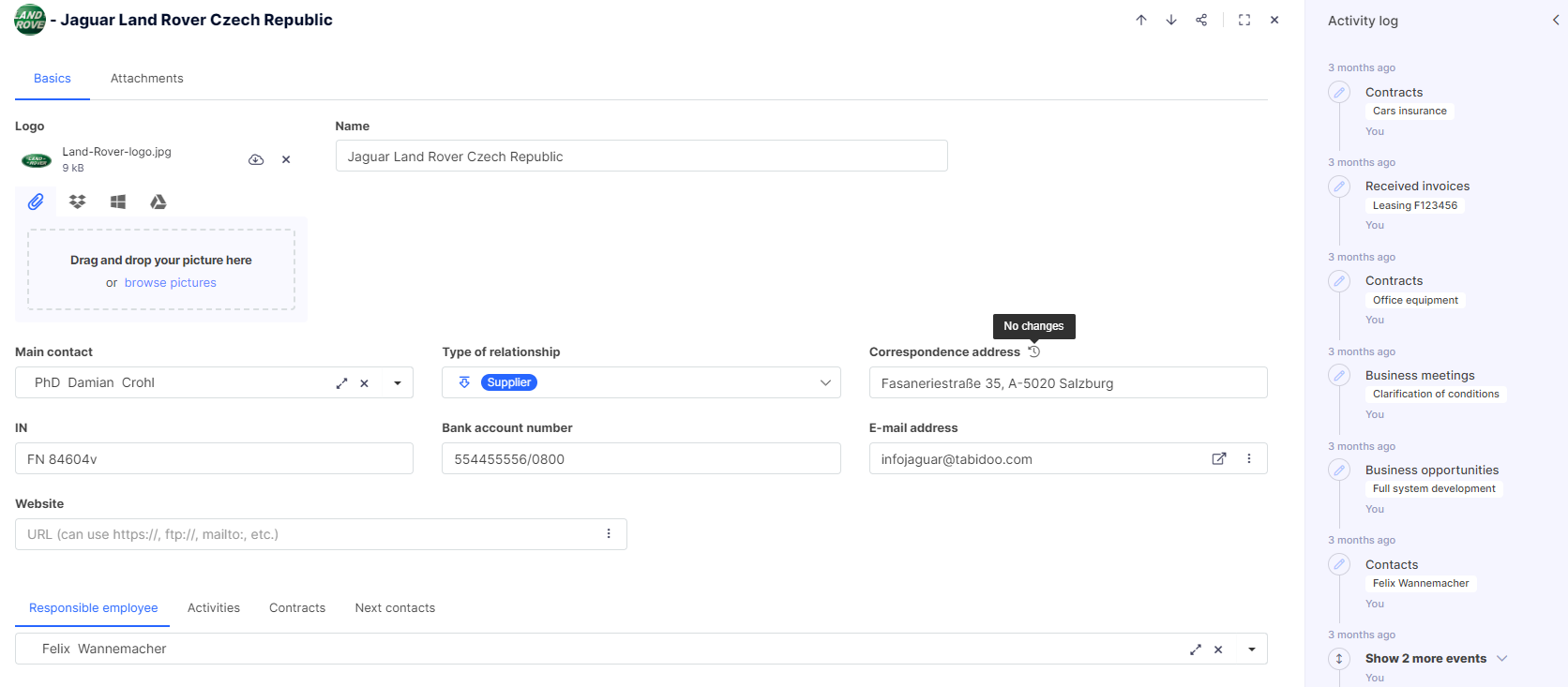Viewport: 1568px width, 687px height.
Task: Click edit icon beside Business opportunities
Action: (x=1339, y=470)
